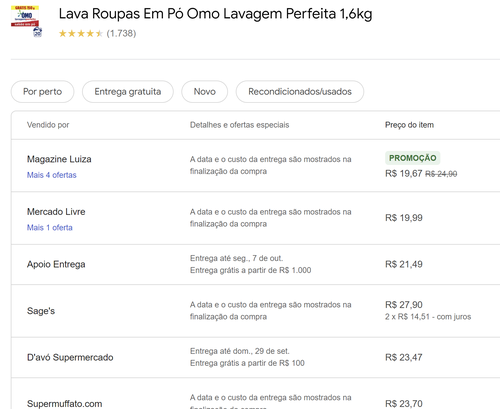500x409 pixels.
Task: Select the R$ 21,49 Apoio Entrega price
Action: (404, 264)
